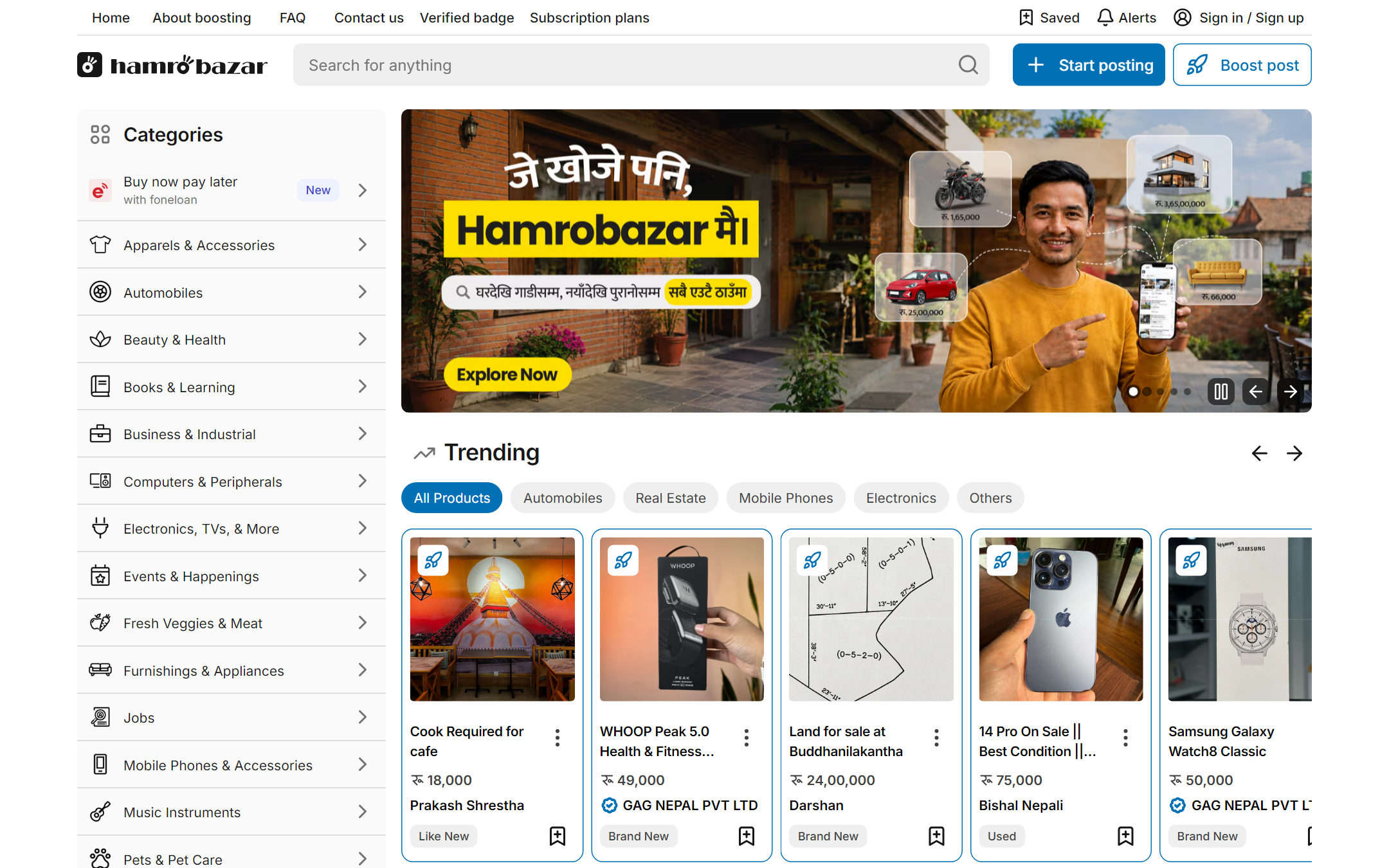Screen dimensions: 1389x868
Task: Expand Events & Happenings chevron
Action: point(363,575)
